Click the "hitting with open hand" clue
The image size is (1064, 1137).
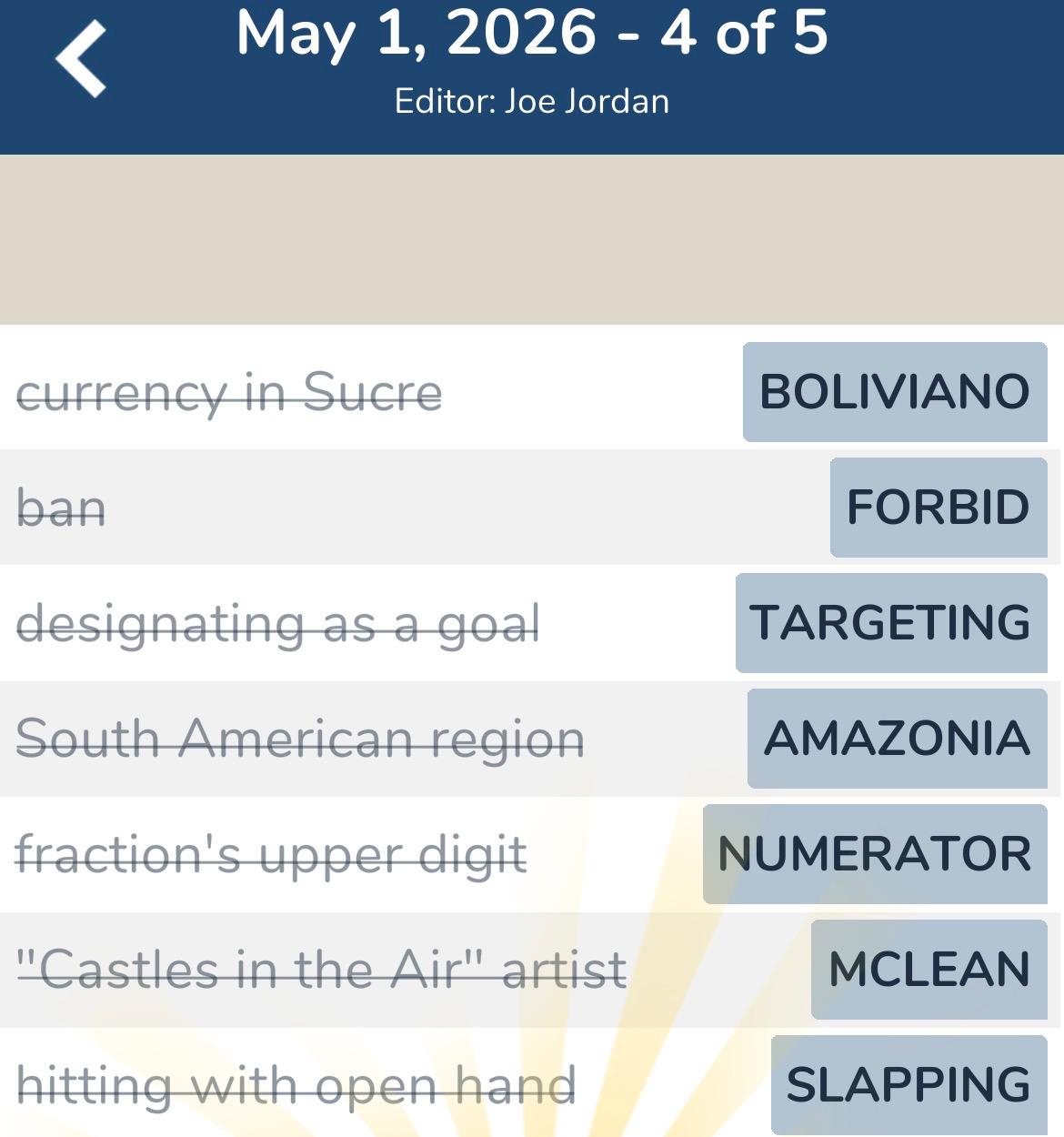pos(296,1085)
